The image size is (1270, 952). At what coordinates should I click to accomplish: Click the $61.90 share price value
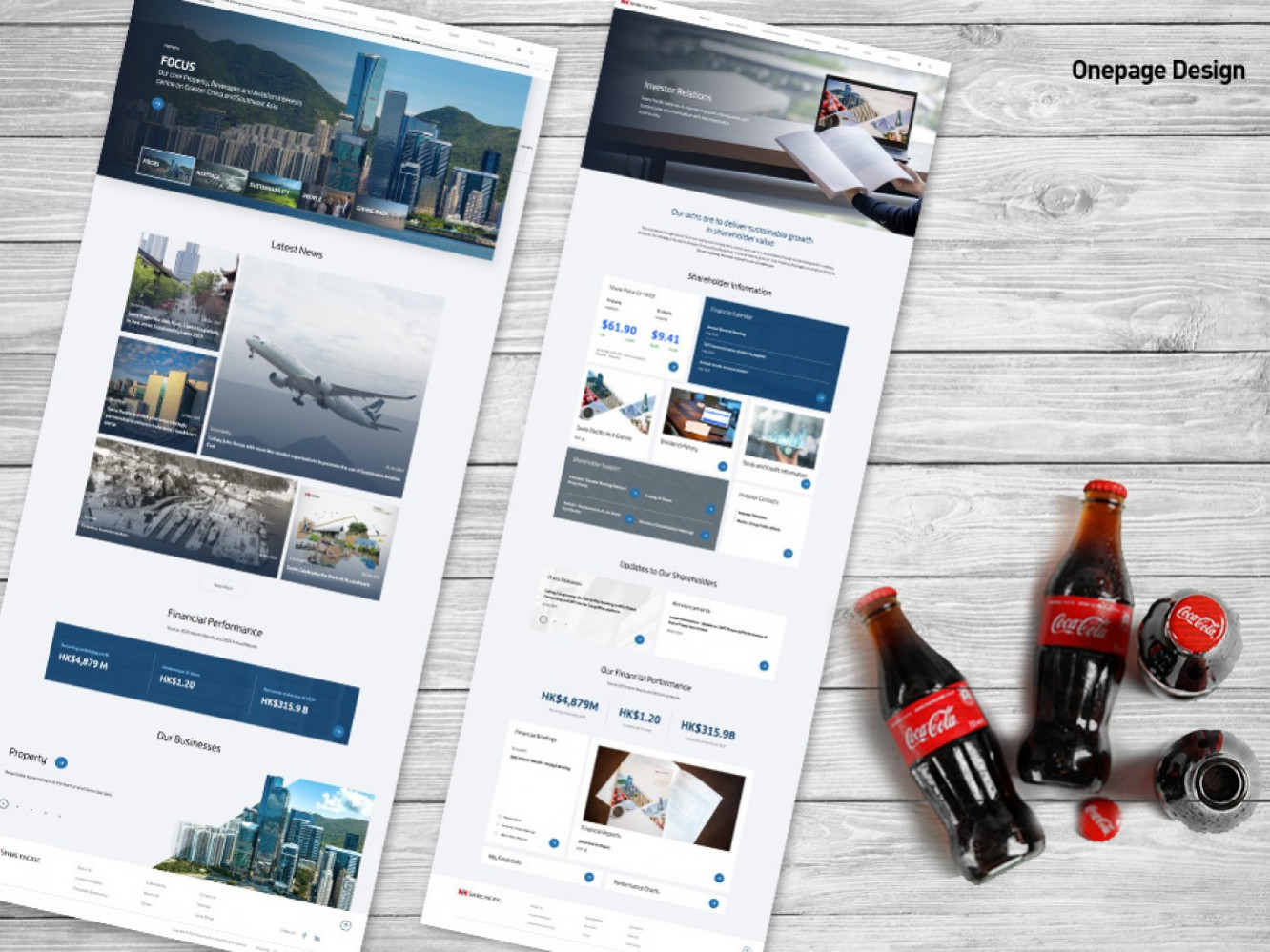[x=619, y=328]
